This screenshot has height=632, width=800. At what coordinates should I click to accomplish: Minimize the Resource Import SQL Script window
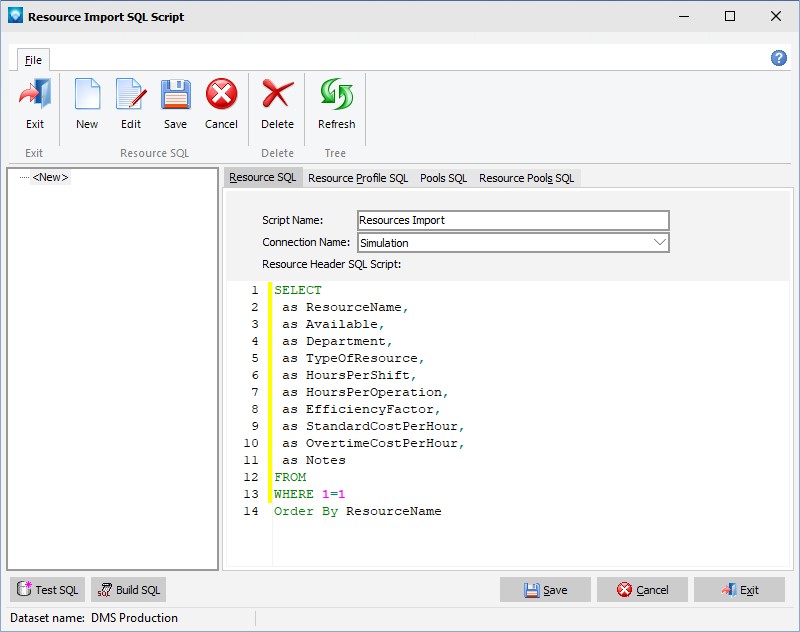(x=684, y=16)
